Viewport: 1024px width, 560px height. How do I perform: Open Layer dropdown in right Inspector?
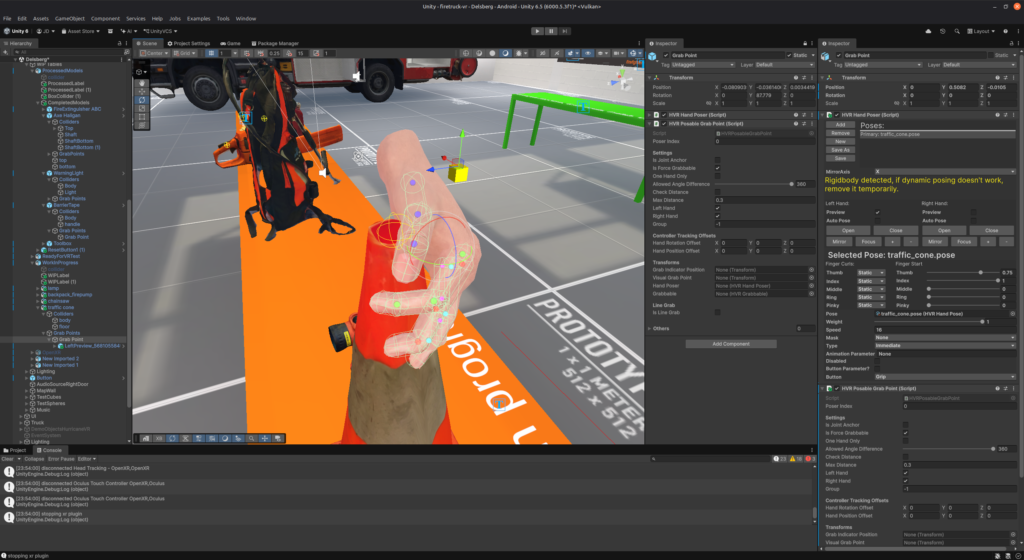click(x=982, y=65)
